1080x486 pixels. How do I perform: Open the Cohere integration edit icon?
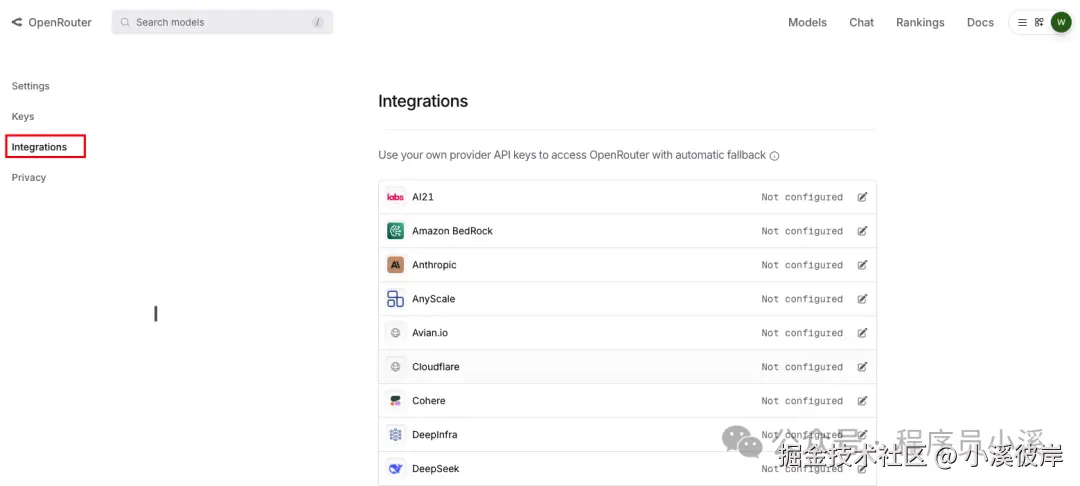point(862,401)
